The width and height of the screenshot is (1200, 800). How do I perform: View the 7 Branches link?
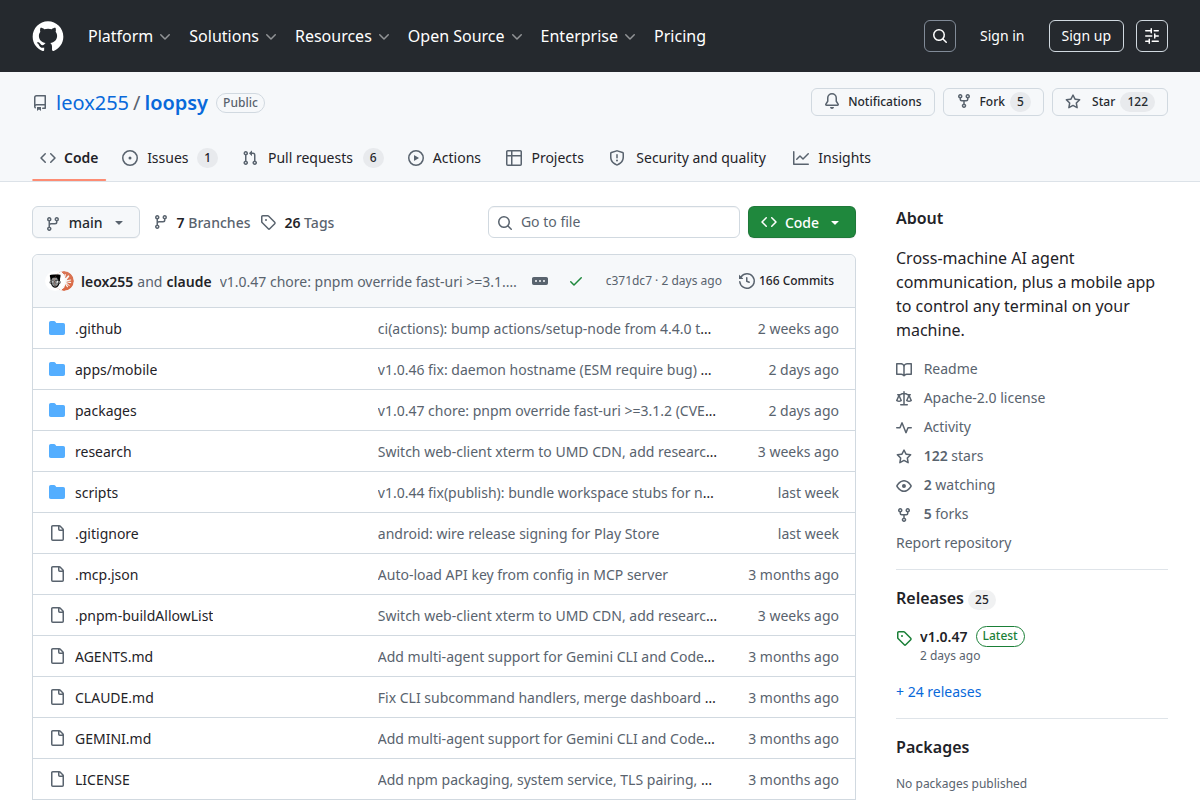pos(202,223)
